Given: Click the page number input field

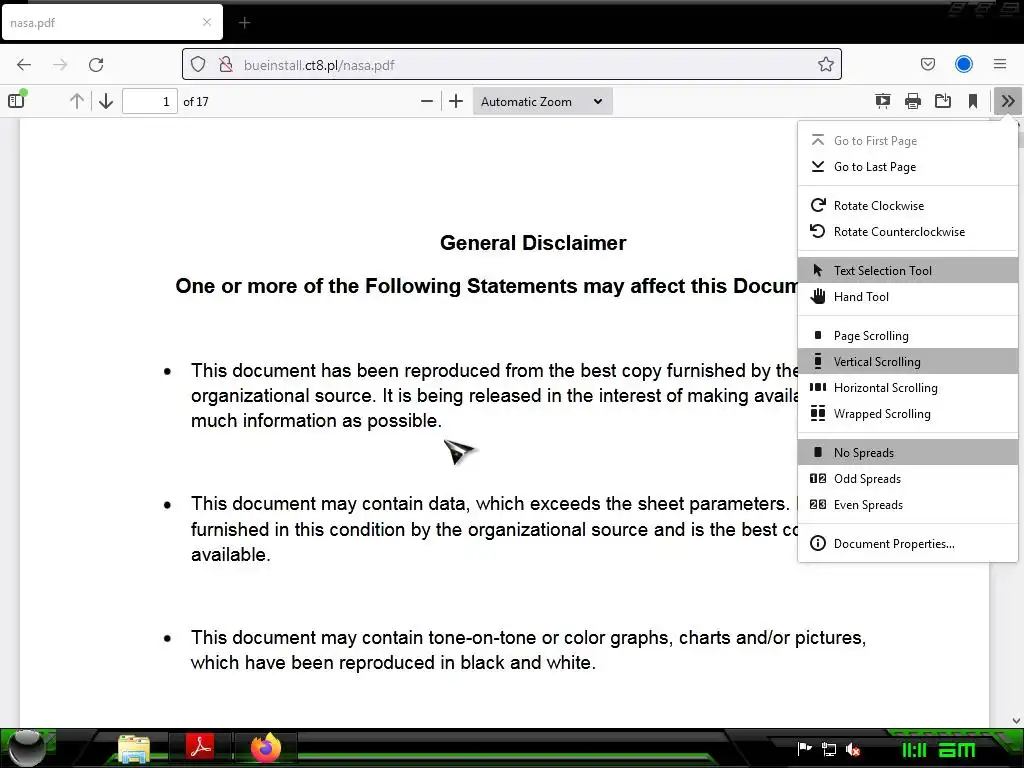Looking at the screenshot, I should point(150,101).
